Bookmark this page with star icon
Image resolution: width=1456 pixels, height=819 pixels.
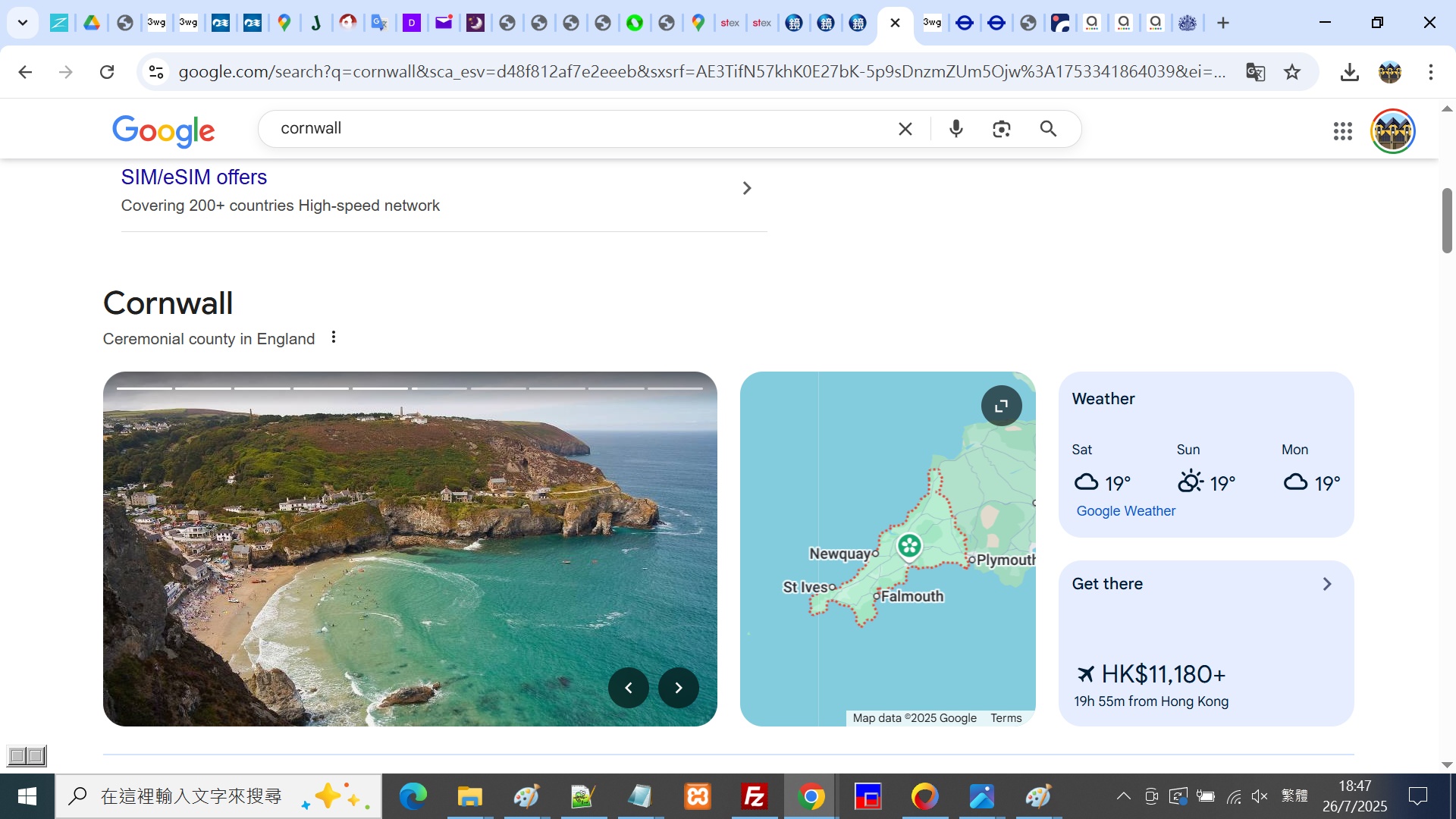point(1292,72)
